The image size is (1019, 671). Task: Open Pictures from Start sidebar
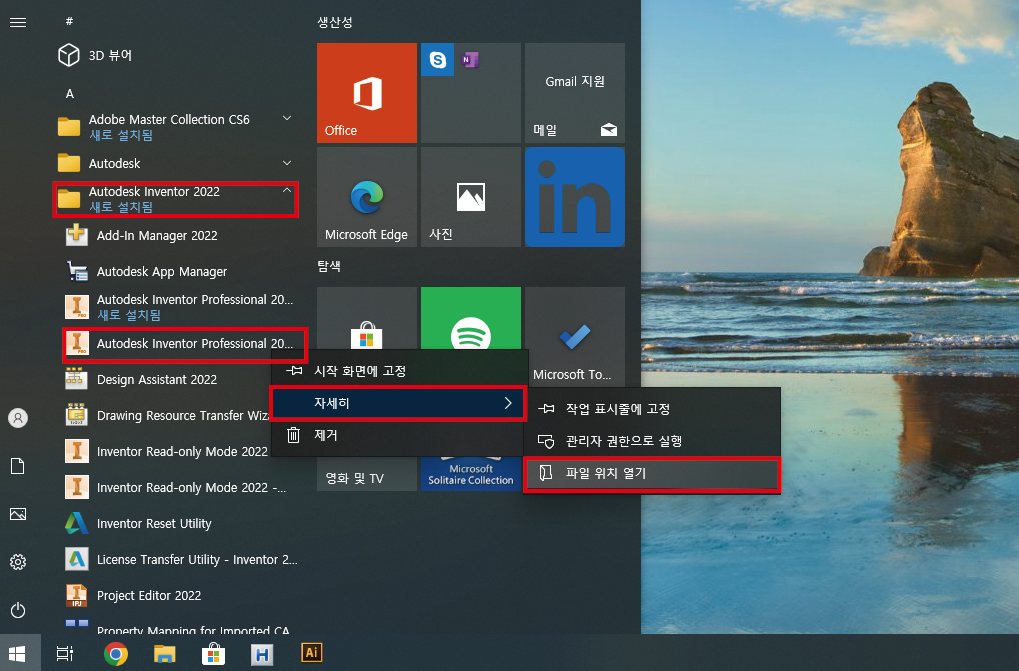coord(18,514)
